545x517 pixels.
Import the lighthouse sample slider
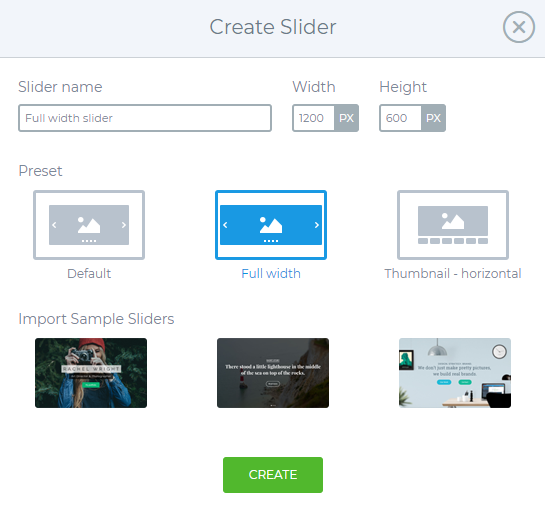coord(273,373)
